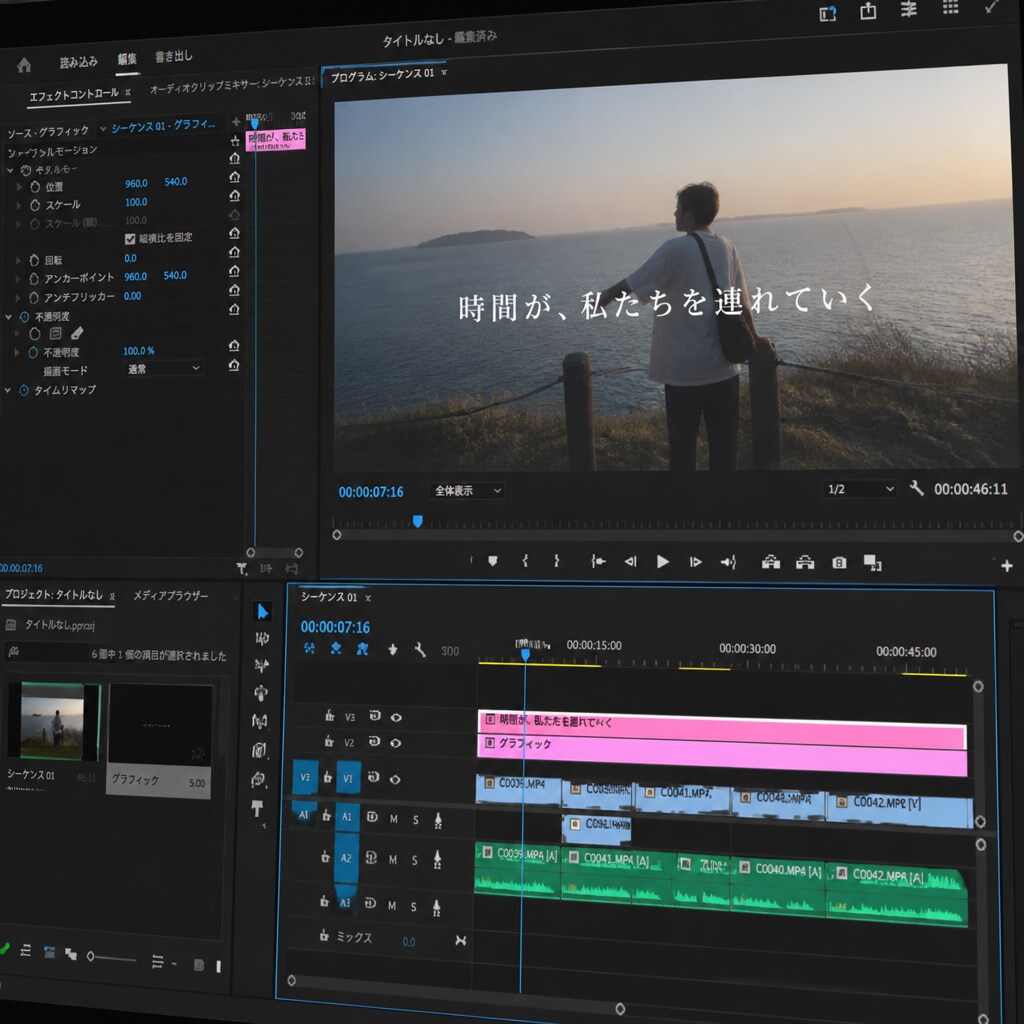The width and height of the screenshot is (1024, 1024).
Task: Select the Razor tool
Action: (261, 693)
